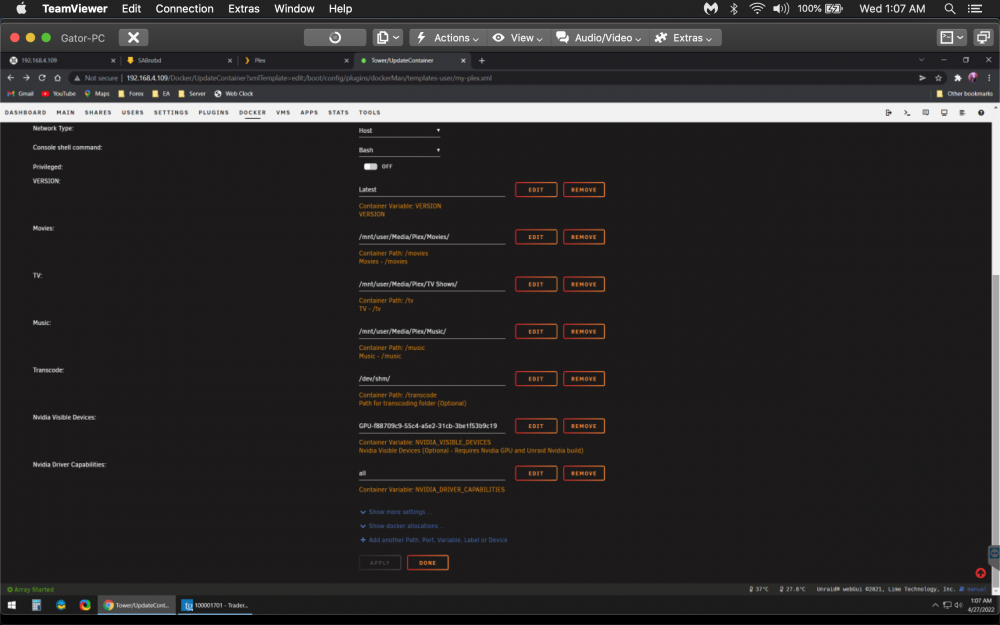Click the DONE button

(x=427, y=562)
